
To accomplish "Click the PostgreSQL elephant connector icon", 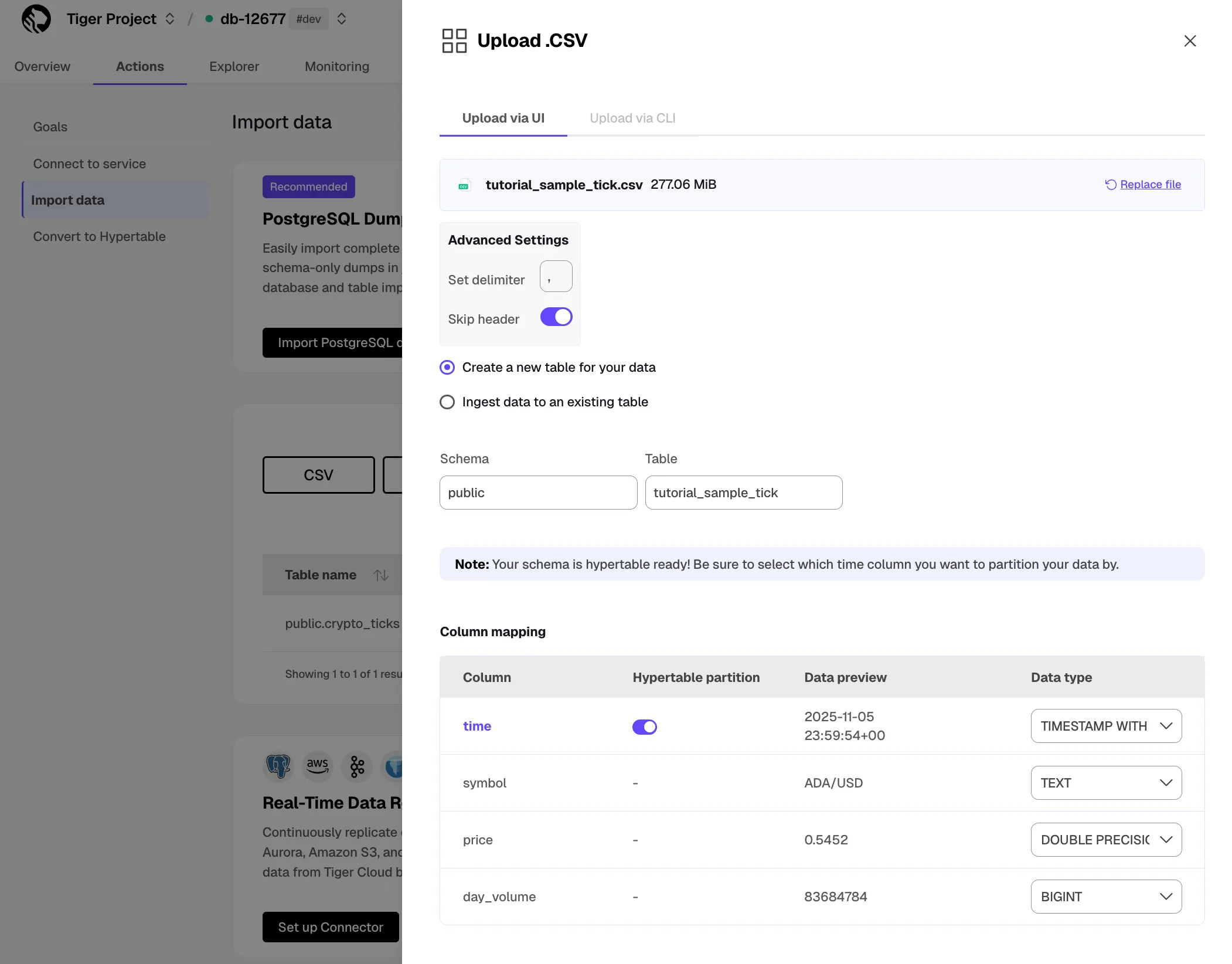I will click(278, 766).
